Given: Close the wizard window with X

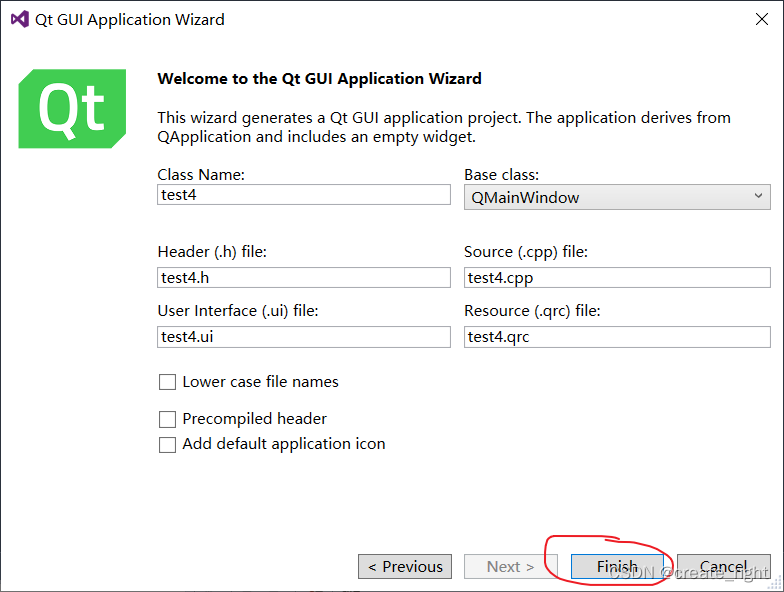Looking at the screenshot, I should [762, 19].
